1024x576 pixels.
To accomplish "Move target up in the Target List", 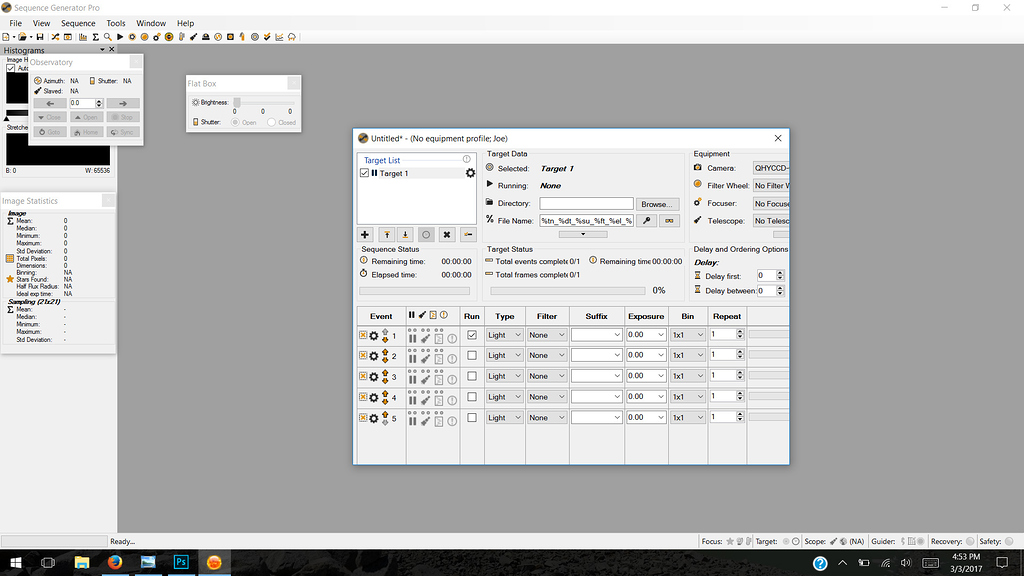I will click(387, 234).
